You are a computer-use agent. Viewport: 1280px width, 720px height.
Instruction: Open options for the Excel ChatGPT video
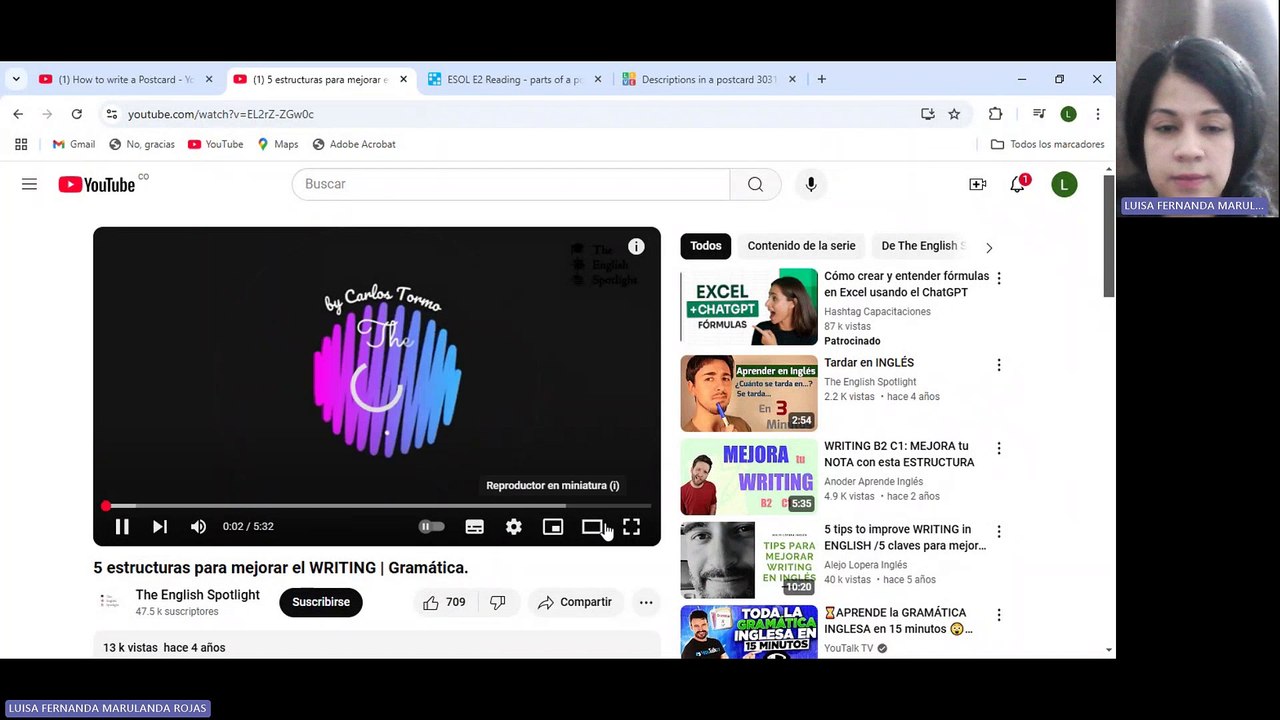point(998,278)
